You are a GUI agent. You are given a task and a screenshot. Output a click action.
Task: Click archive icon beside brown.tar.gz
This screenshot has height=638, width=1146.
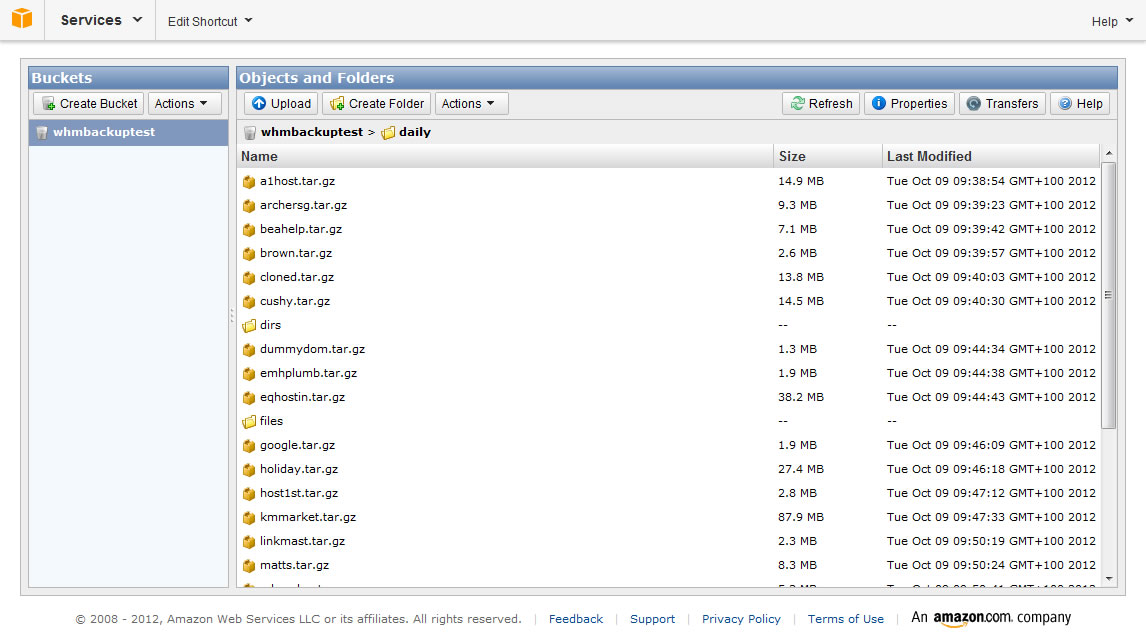pos(248,254)
